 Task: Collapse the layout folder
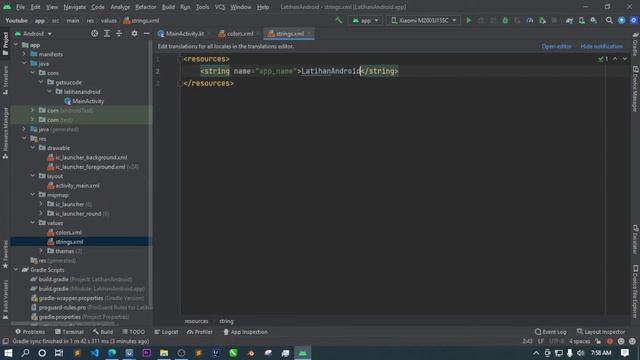(x=33, y=176)
